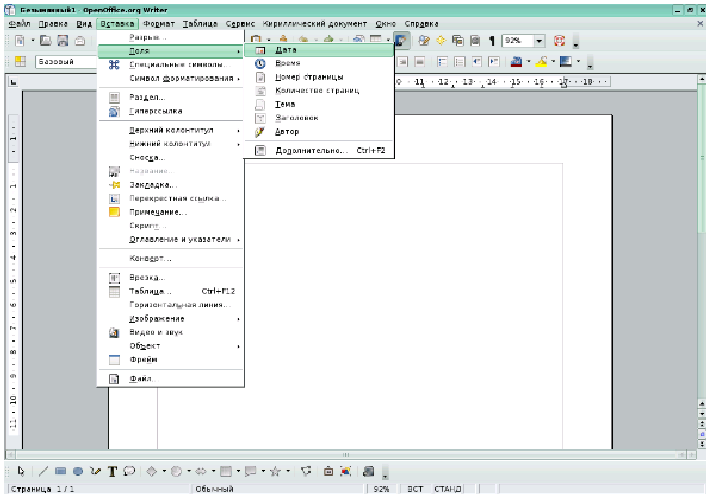
Task: Choose Специальные символы... menu entry
Action: pyautogui.click(x=171, y=64)
